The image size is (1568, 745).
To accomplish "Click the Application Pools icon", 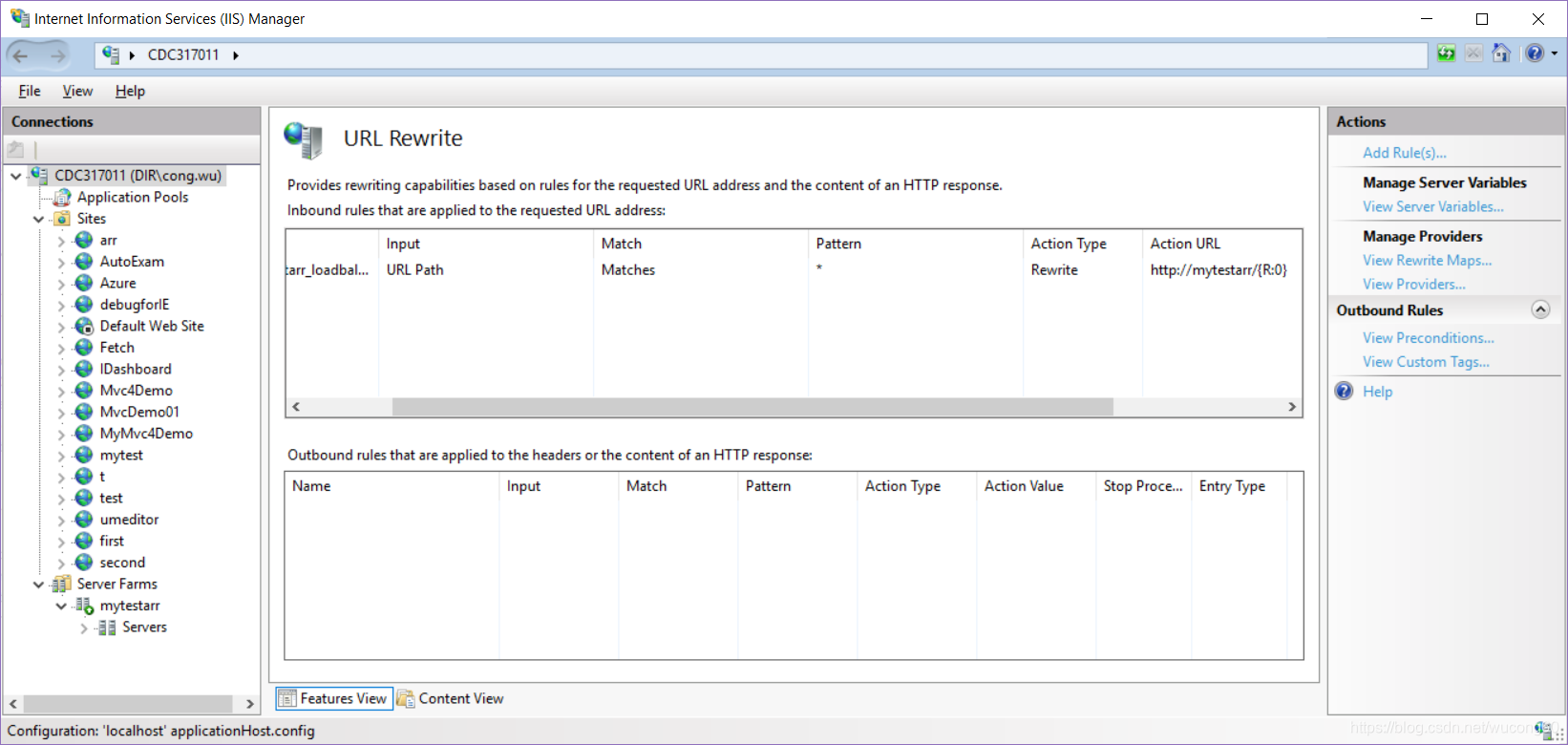I will click(62, 198).
